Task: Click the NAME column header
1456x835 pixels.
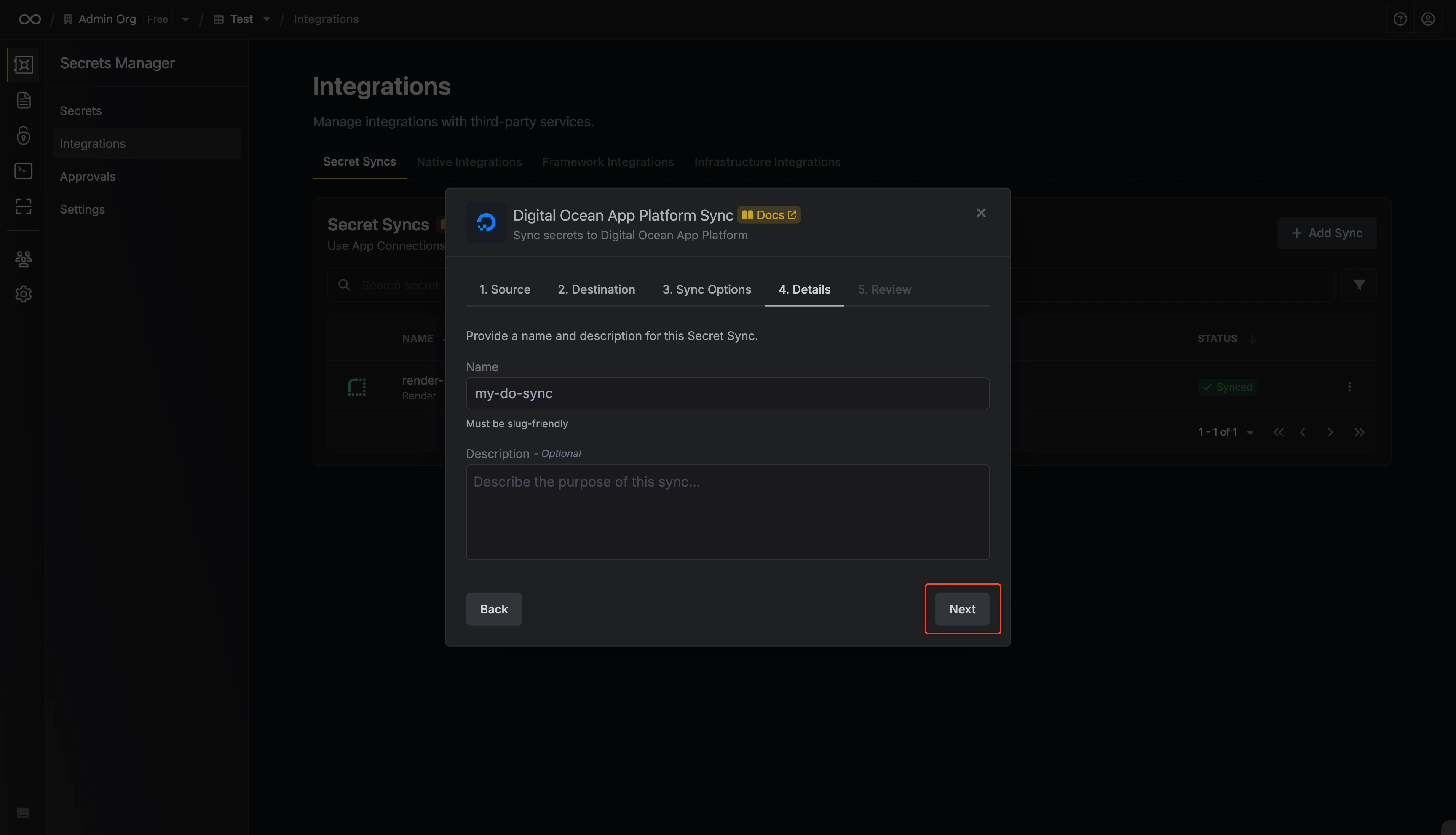Action: point(418,338)
